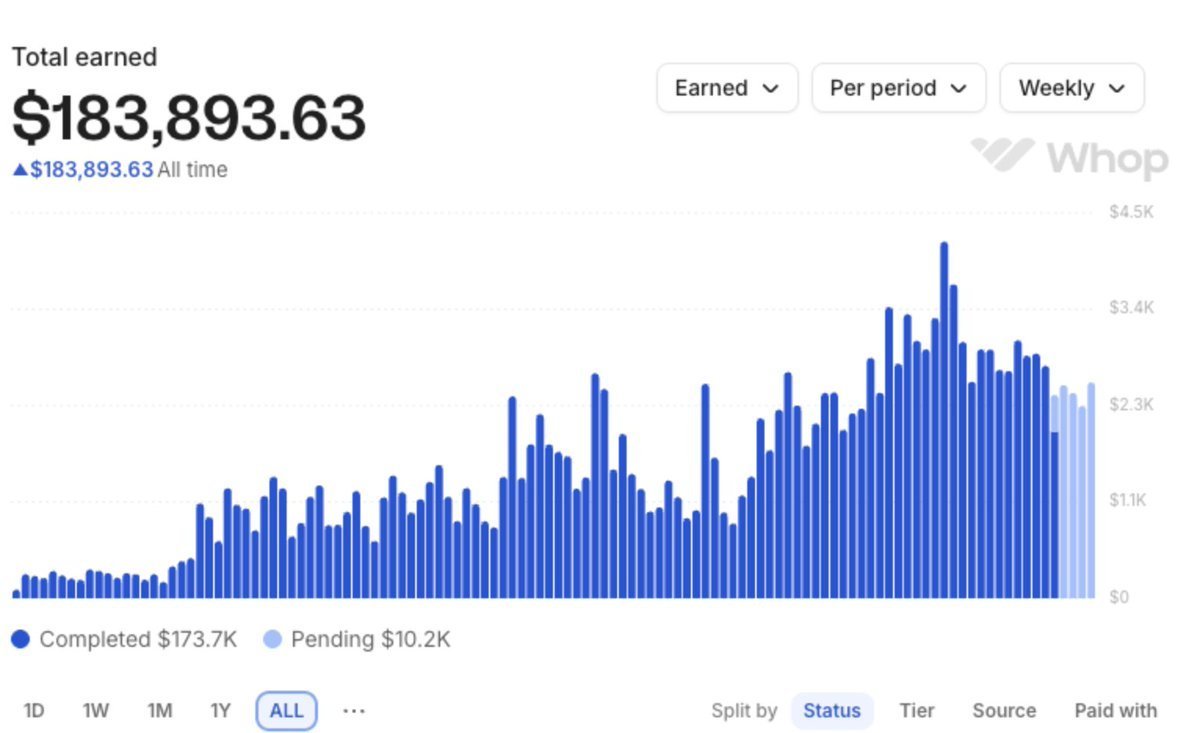
Task: Click the All time label
Action: click(x=192, y=170)
